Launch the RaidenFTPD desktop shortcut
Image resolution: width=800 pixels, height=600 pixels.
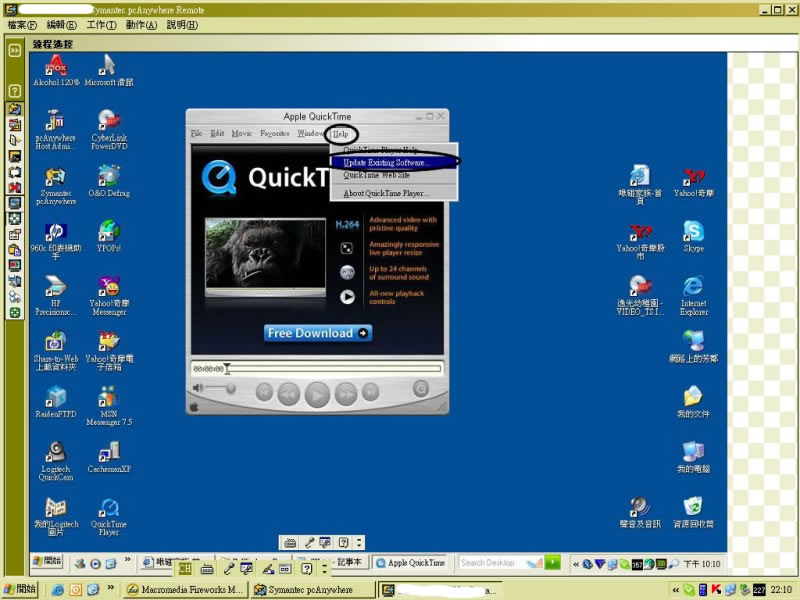[x=56, y=403]
